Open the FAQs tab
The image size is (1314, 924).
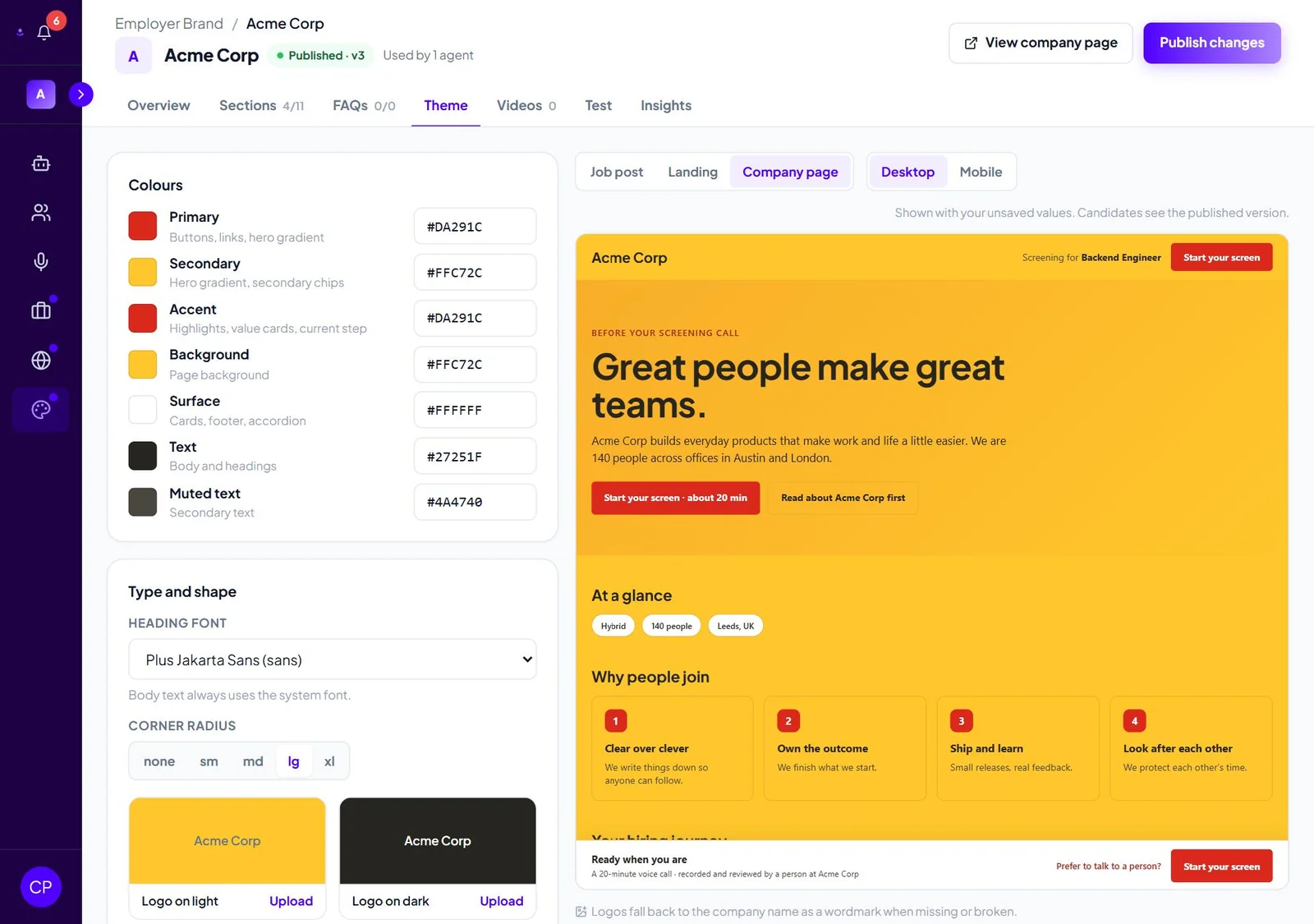364,105
